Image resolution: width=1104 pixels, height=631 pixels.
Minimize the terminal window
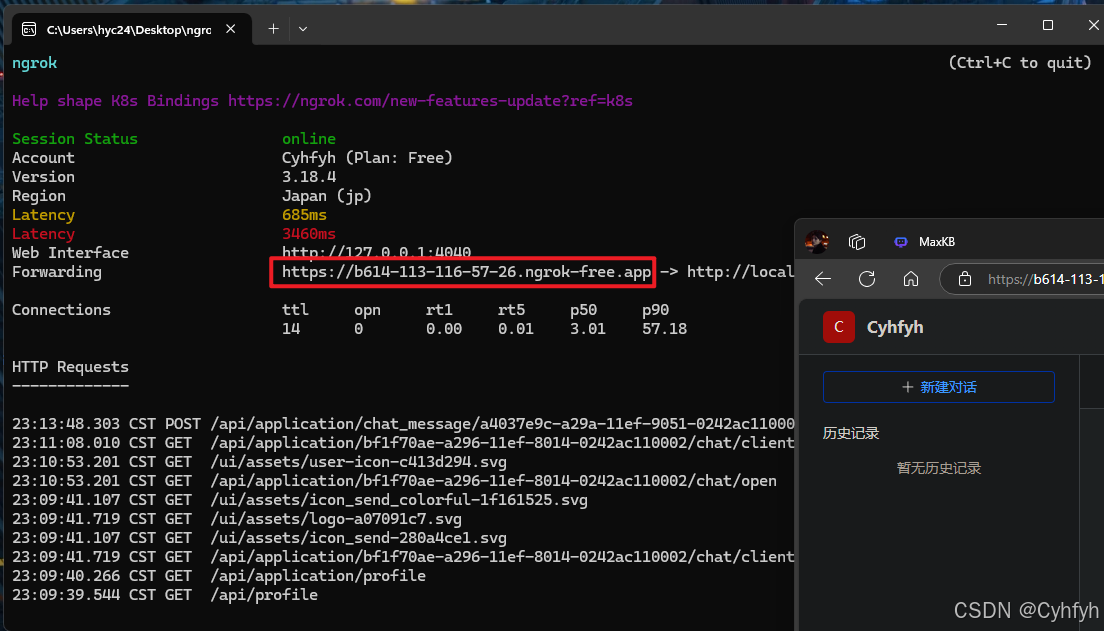pos(1002,25)
